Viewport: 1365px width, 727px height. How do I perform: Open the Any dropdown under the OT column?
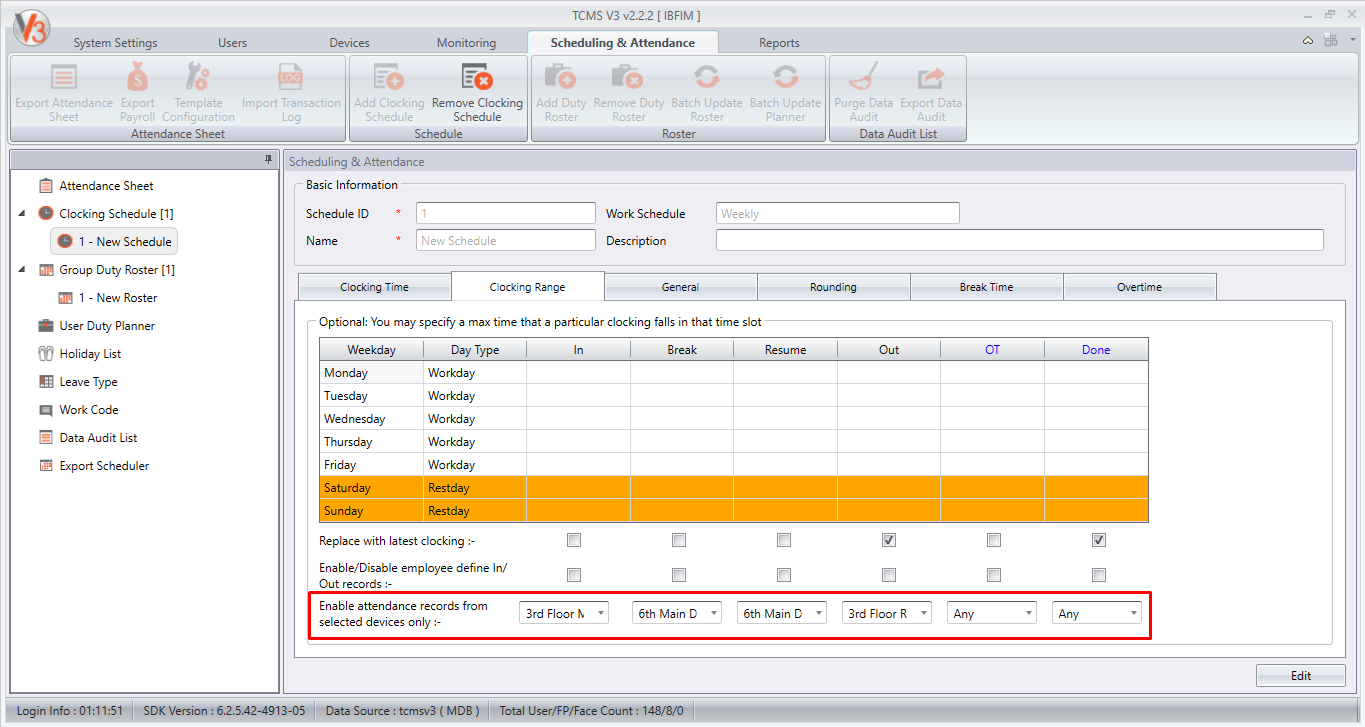pyautogui.click(x=992, y=613)
